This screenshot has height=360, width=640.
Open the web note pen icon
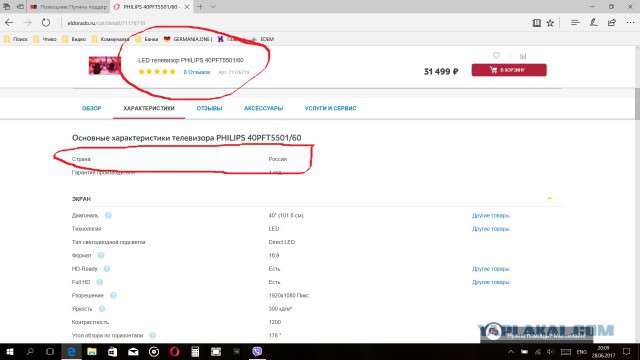593,23
